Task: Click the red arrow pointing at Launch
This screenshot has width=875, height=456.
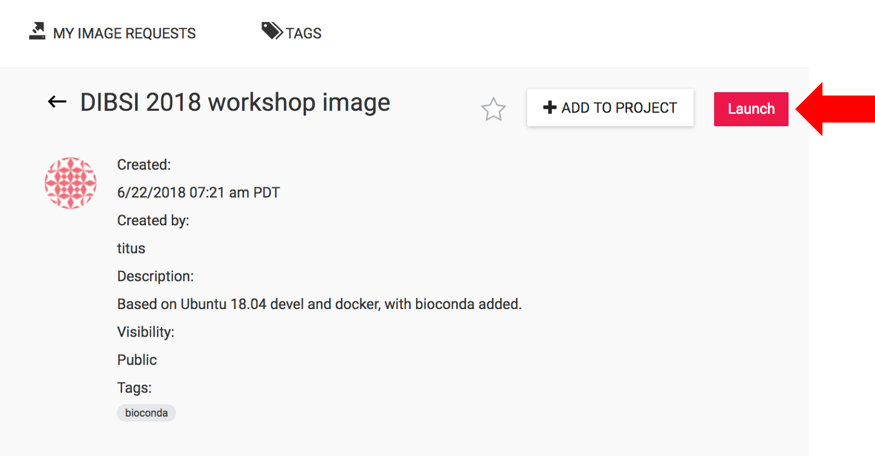Action: pos(835,109)
